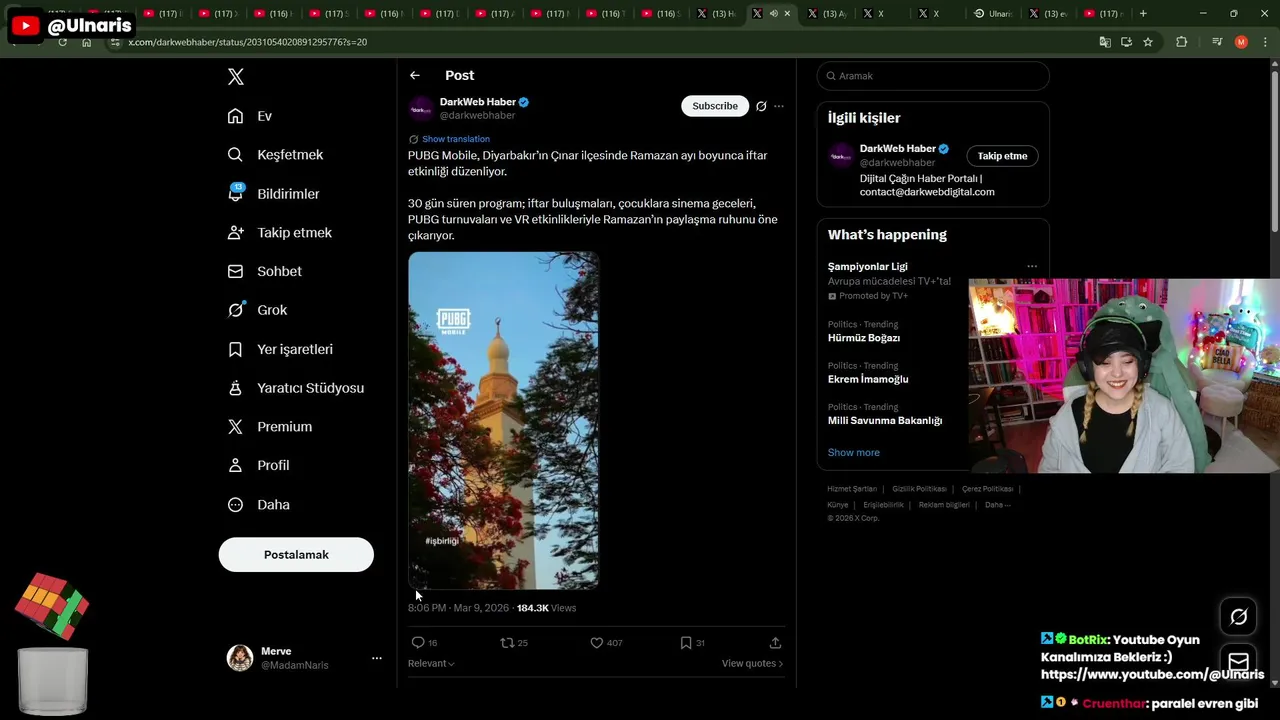
Task: Open Profil page
Action: click(258, 465)
